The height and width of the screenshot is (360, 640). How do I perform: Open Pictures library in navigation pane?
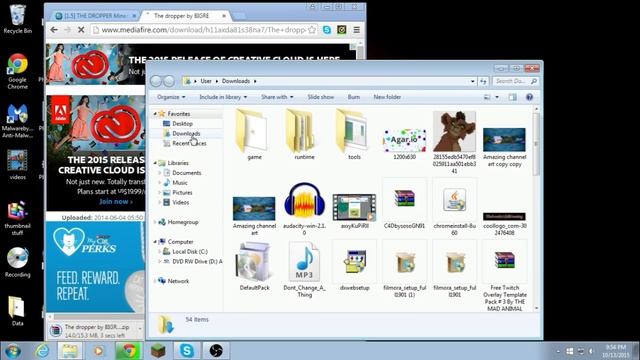[182, 193]
